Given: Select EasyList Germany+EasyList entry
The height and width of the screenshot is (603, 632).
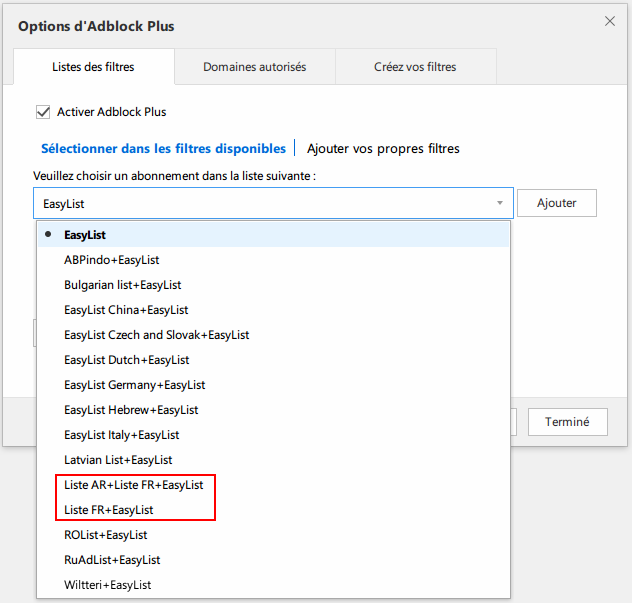Looking at the screenshot, I should pyautogui.click(x=273, y=385).
